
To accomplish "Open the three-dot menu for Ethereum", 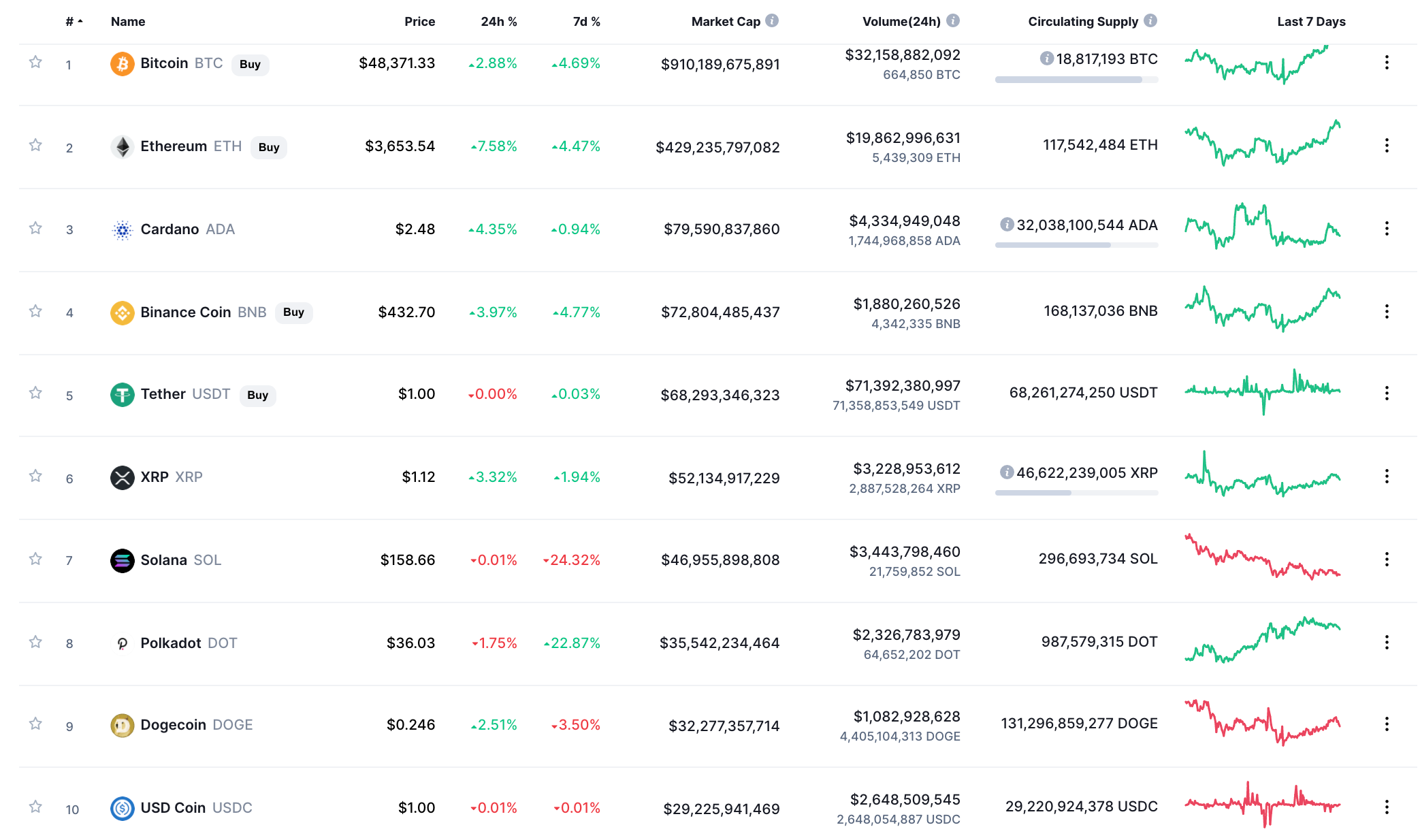I will pos(1387,146).
